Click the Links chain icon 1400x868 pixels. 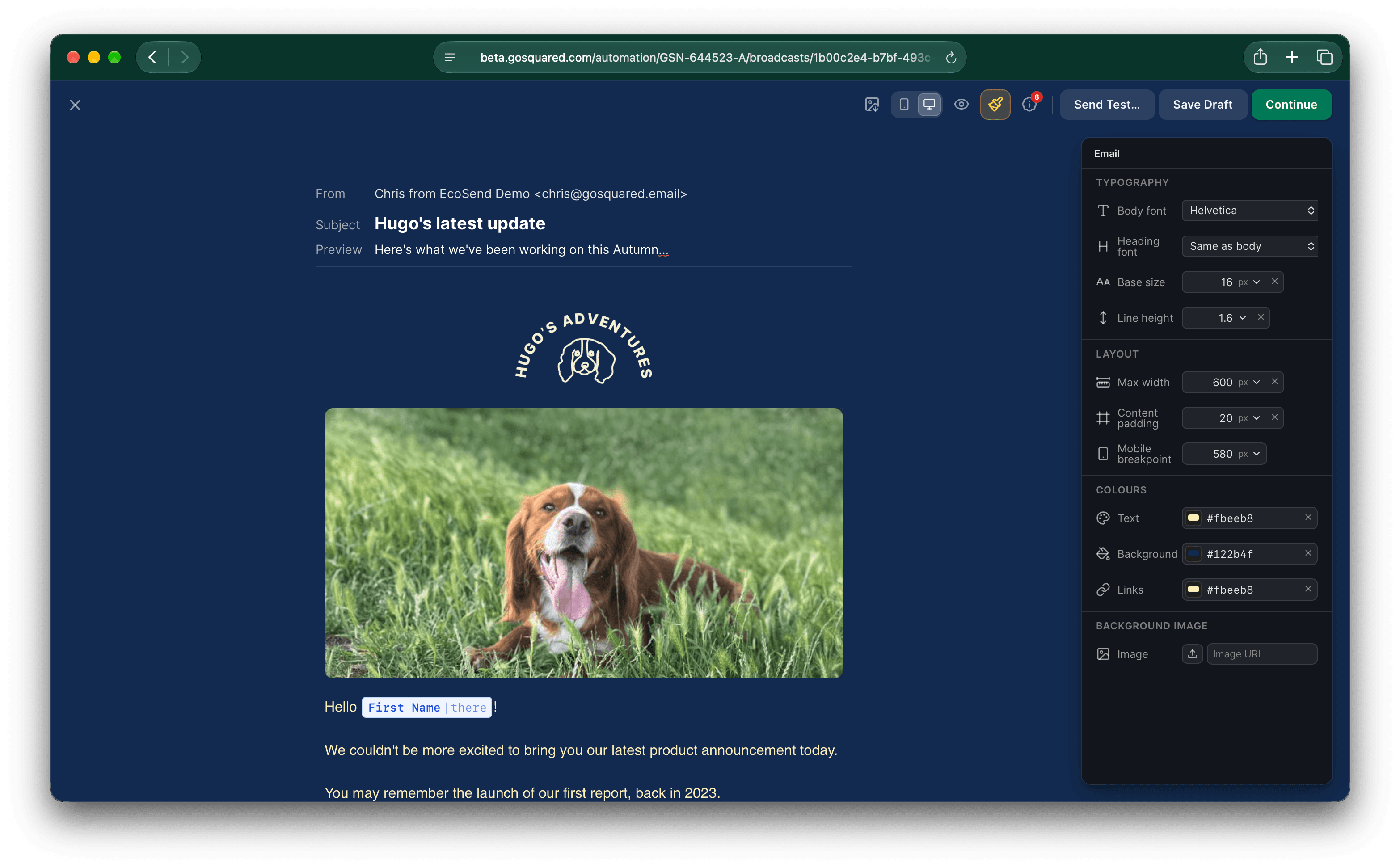click(x=1103, y=590)
